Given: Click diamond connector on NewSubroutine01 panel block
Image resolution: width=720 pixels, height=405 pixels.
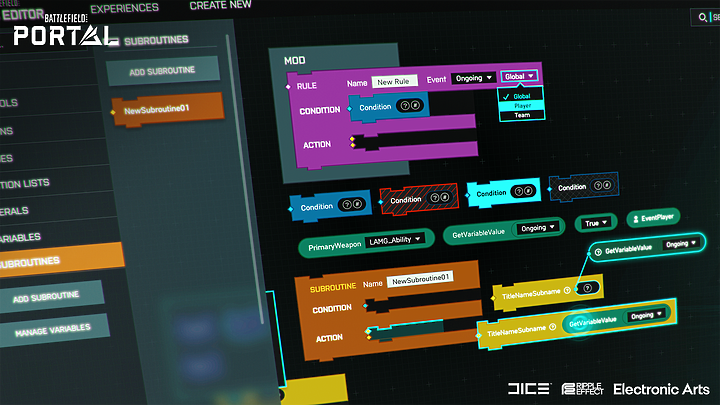Looking at the screenshot, I should point(113,112).
